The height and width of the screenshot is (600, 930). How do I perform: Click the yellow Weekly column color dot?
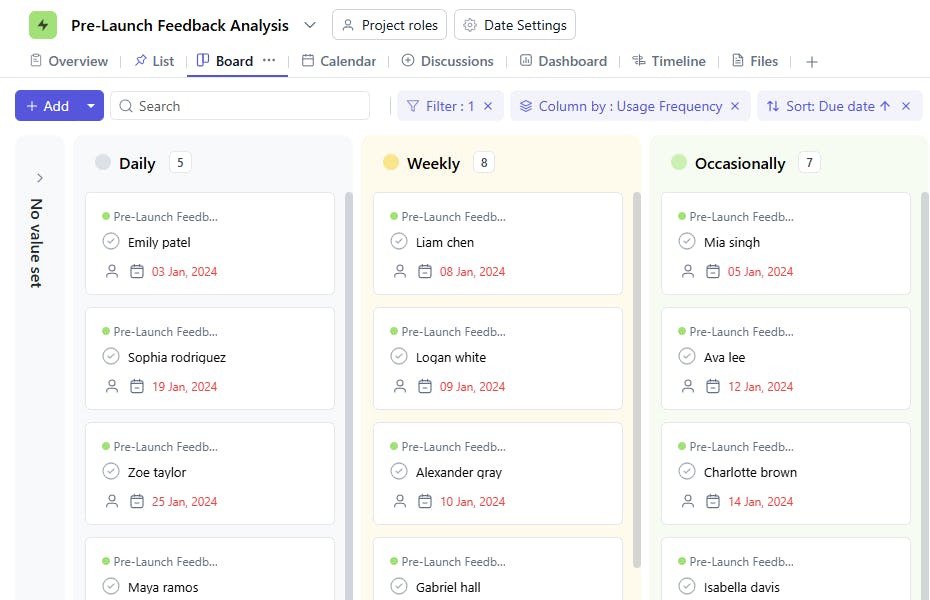(x=391, y=163)
